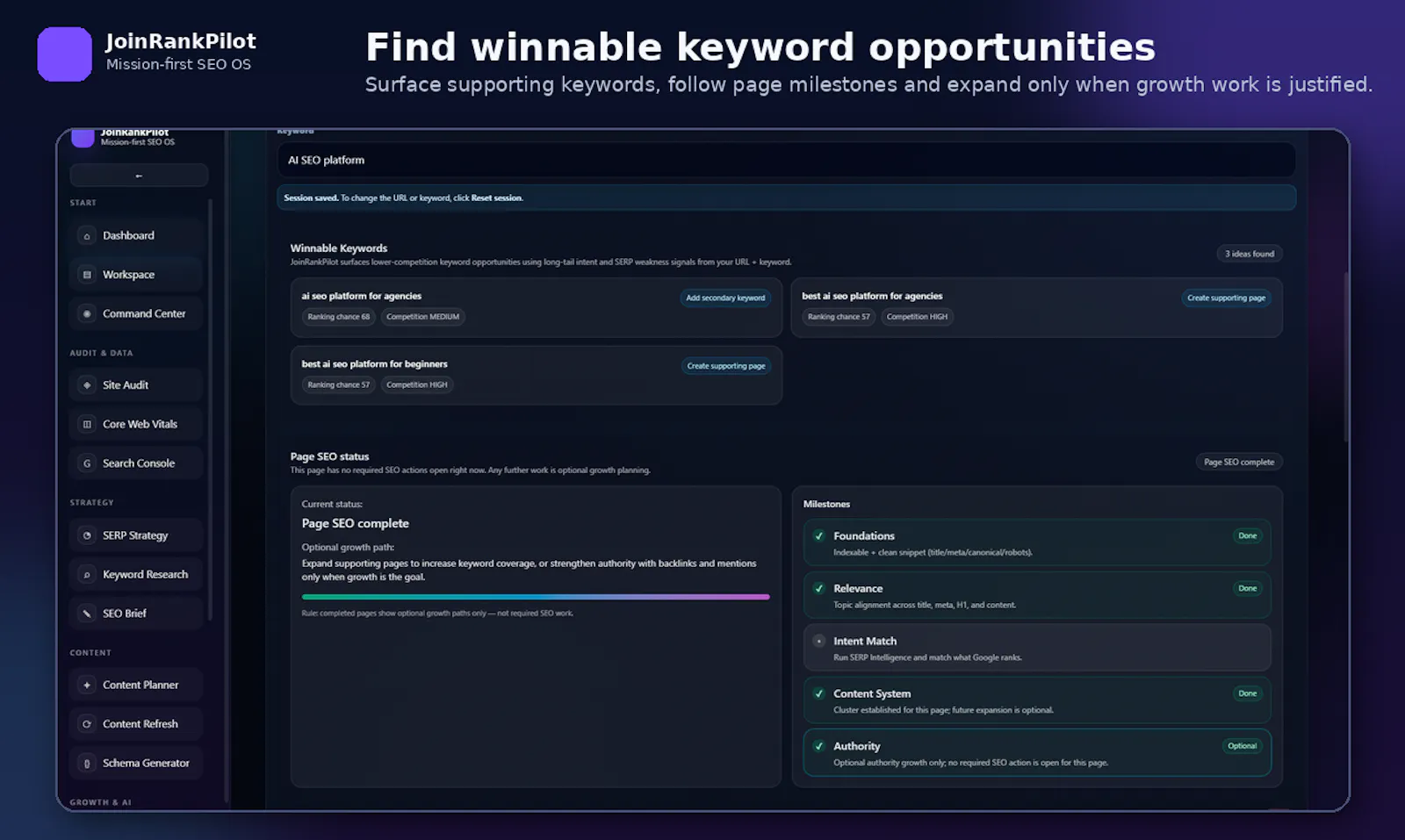Click the Content Refresh icon
This screenshot has width=1405, height=840.
tap(87, 724)
